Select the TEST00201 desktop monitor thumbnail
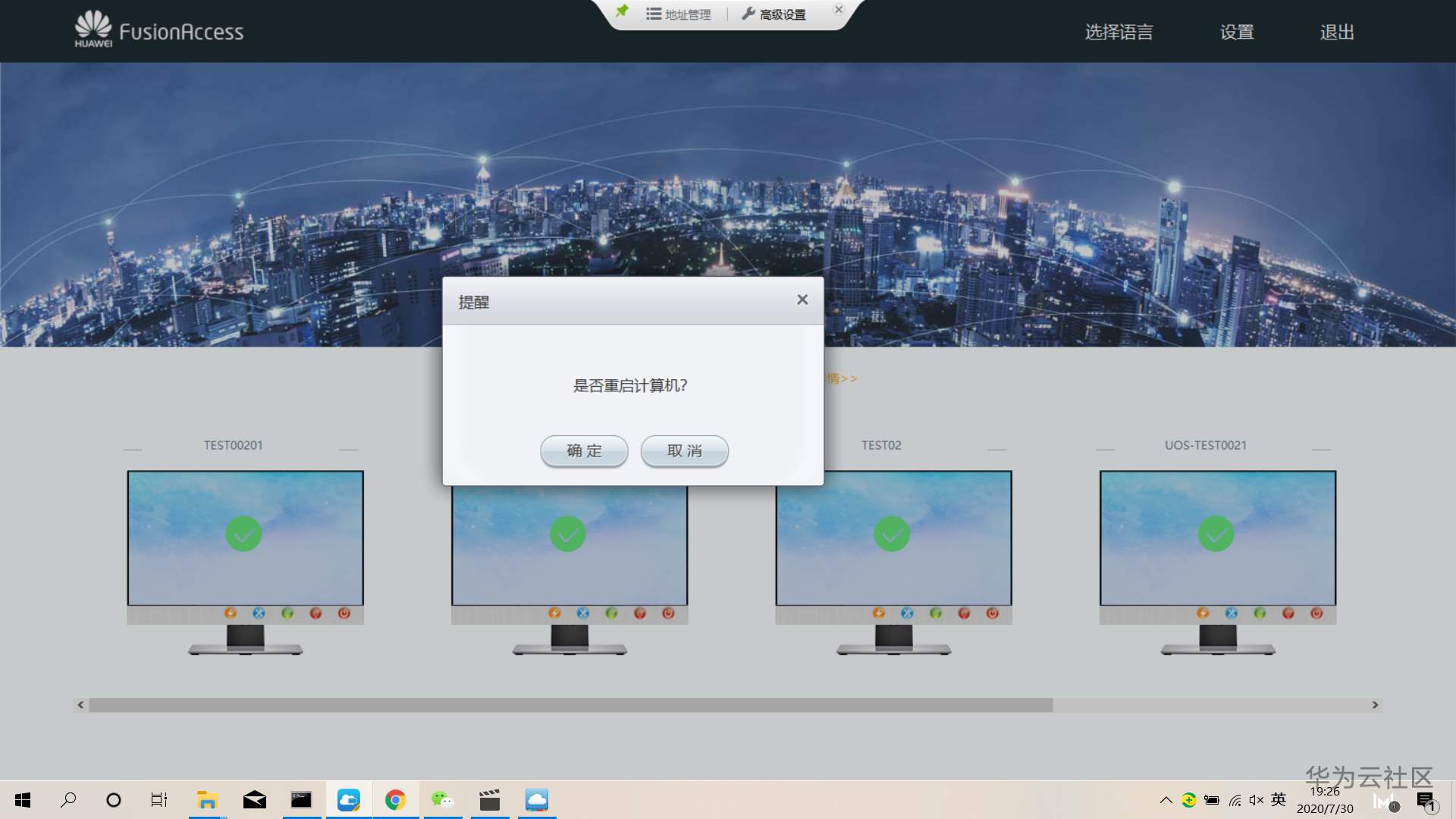Screen dimensions: 1456x819 click(x=245, y=537)
